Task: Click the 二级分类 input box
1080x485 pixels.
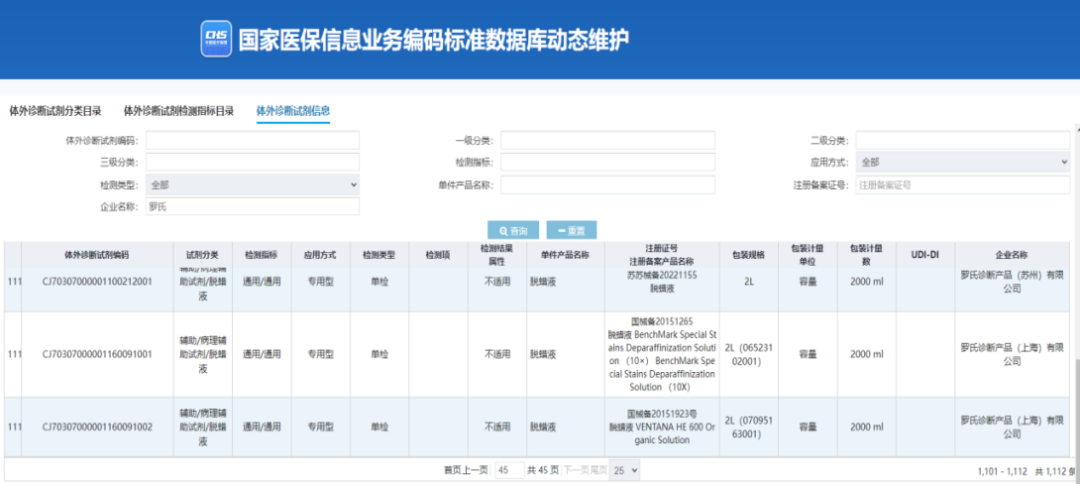Action: (962, 140)
